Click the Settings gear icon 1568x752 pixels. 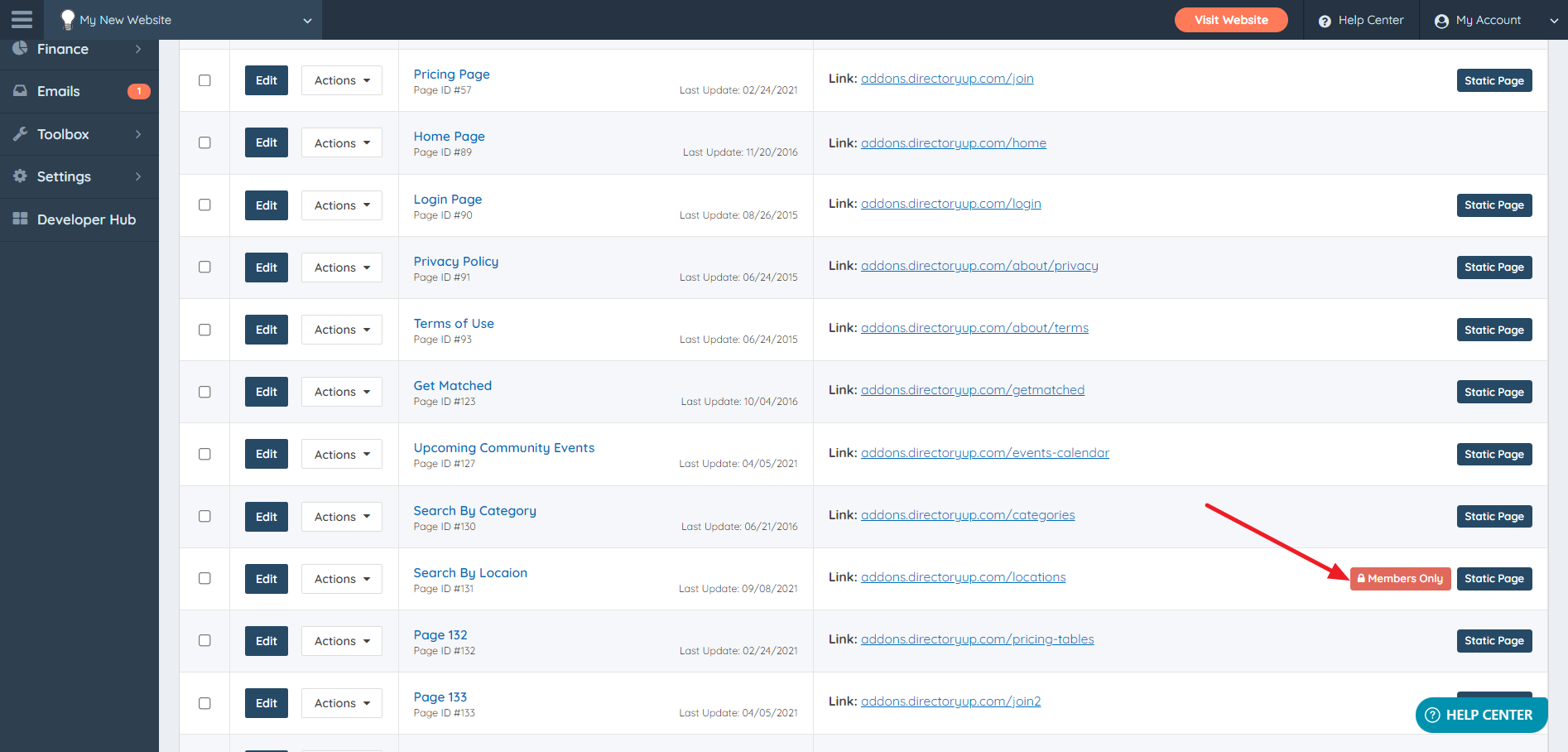pyautogui.click(x=20, y=176)
